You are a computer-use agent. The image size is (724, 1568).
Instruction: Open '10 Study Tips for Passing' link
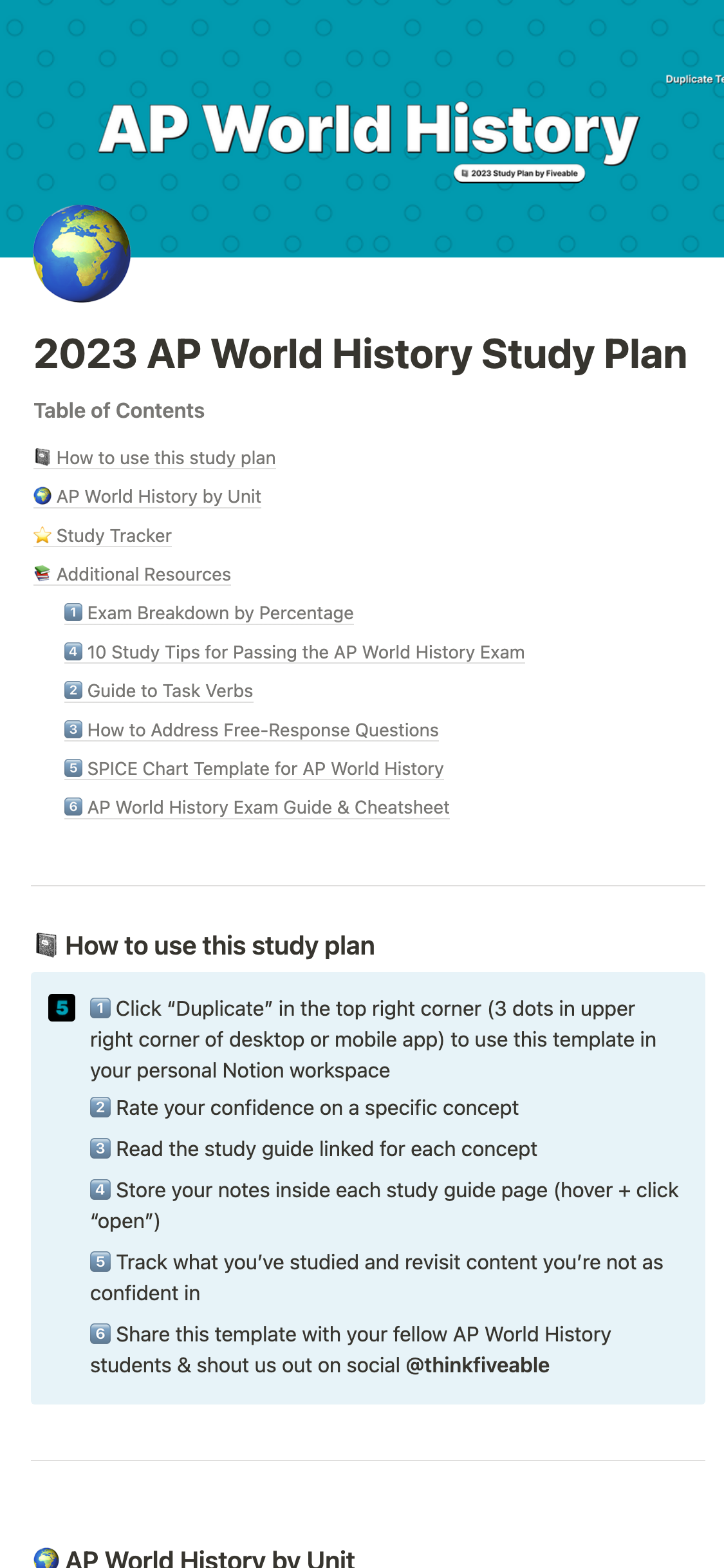[x=306, y=652]
